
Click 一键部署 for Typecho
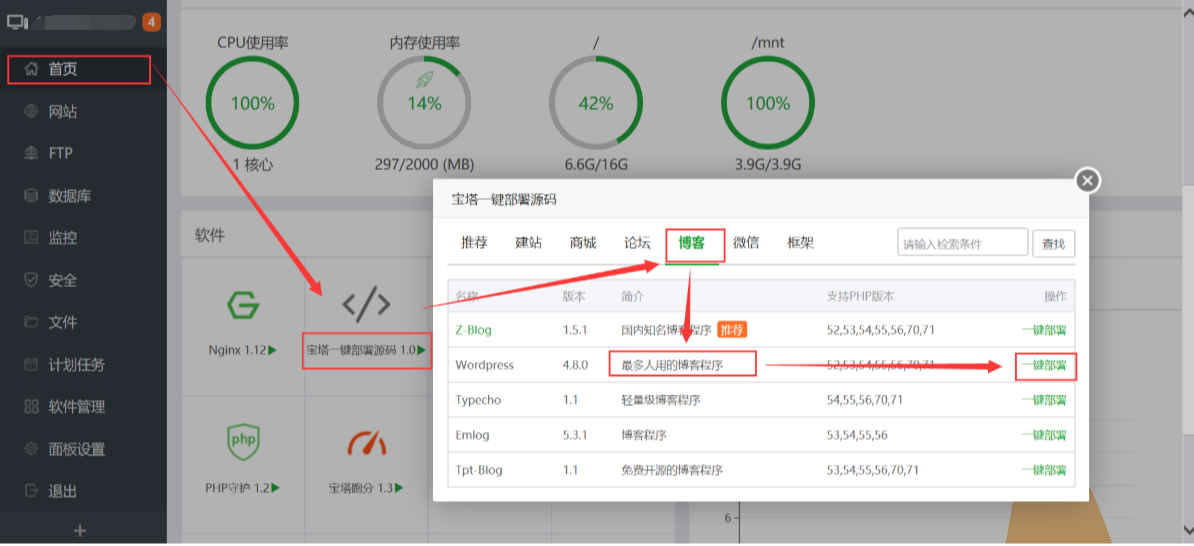pyautogui.click(x=1043, y=400)
